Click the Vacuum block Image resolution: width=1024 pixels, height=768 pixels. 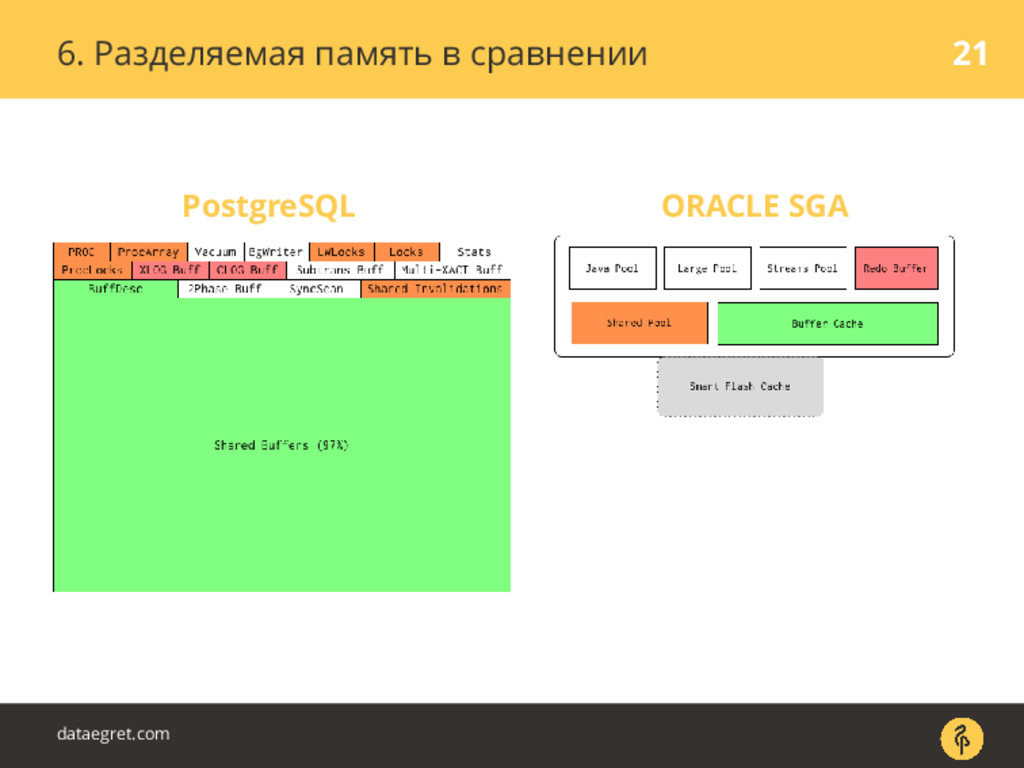pos(216,251)
